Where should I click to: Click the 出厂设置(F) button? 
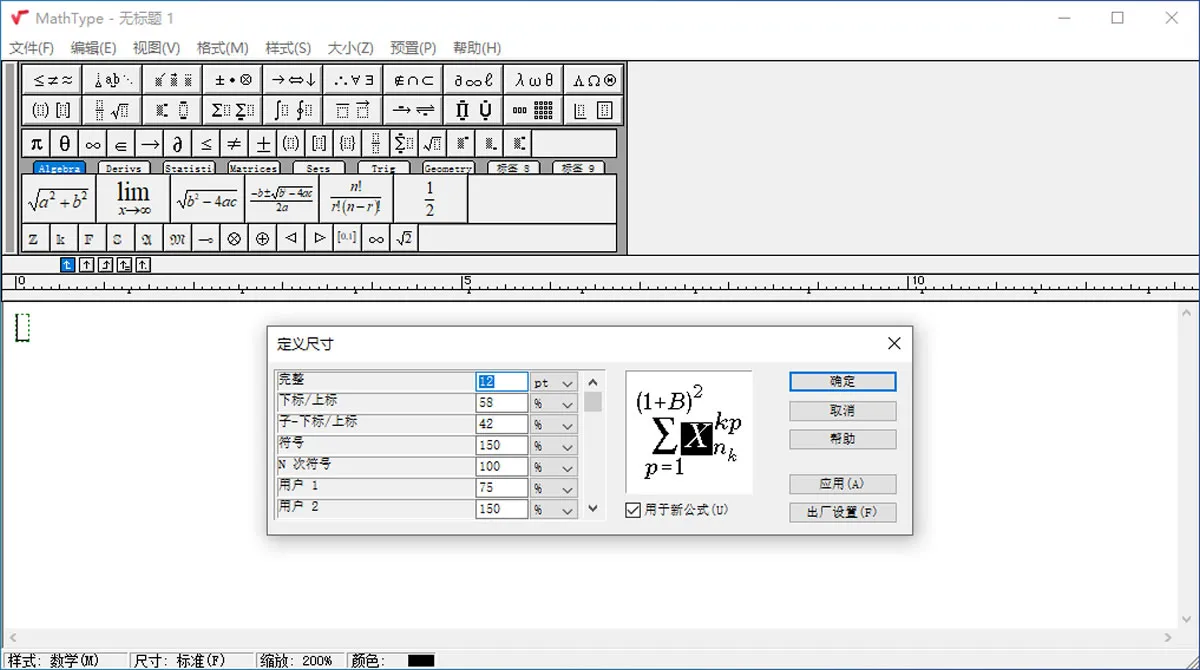click(842, 513)
